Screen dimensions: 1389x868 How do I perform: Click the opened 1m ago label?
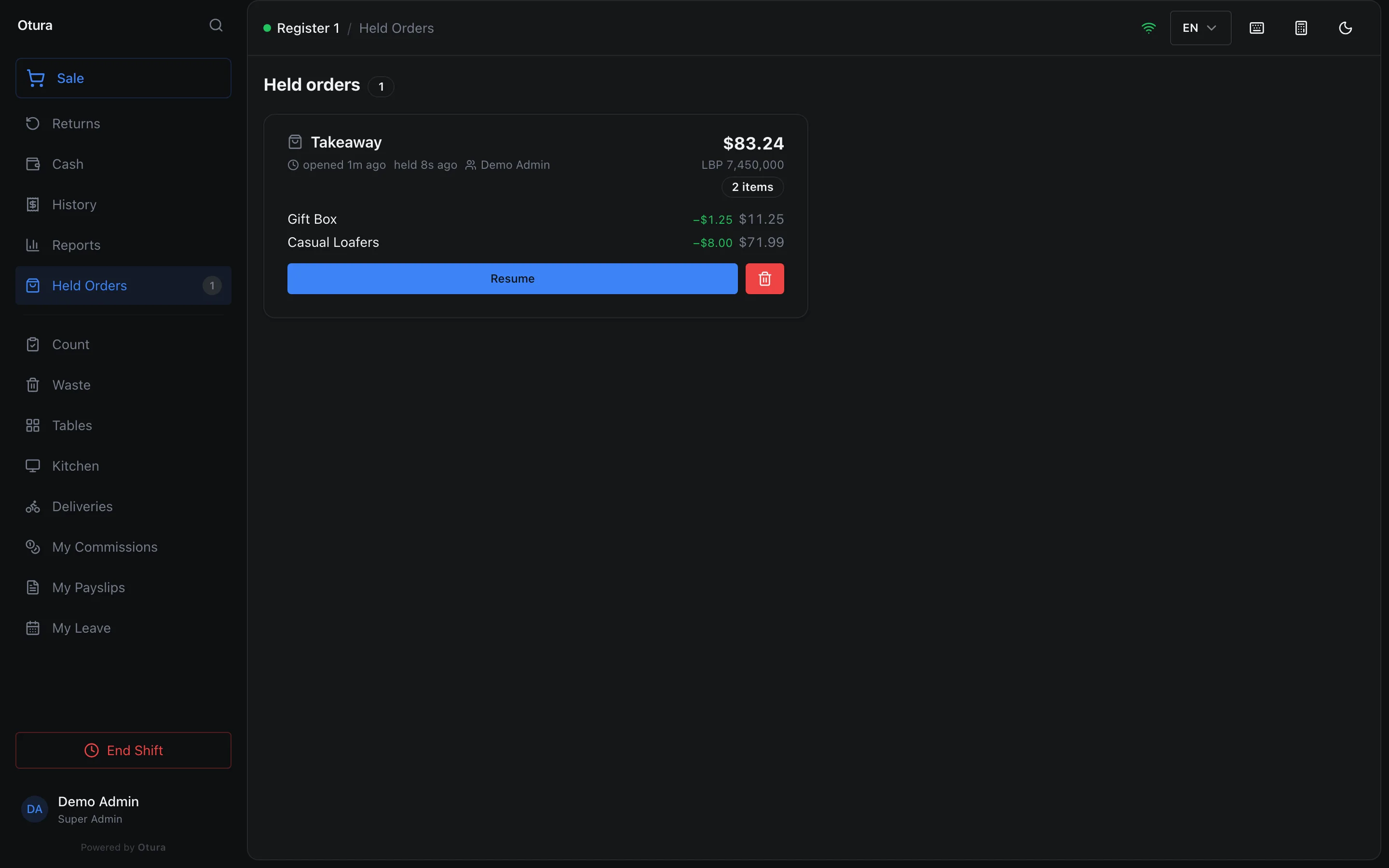tap(344, 165)
